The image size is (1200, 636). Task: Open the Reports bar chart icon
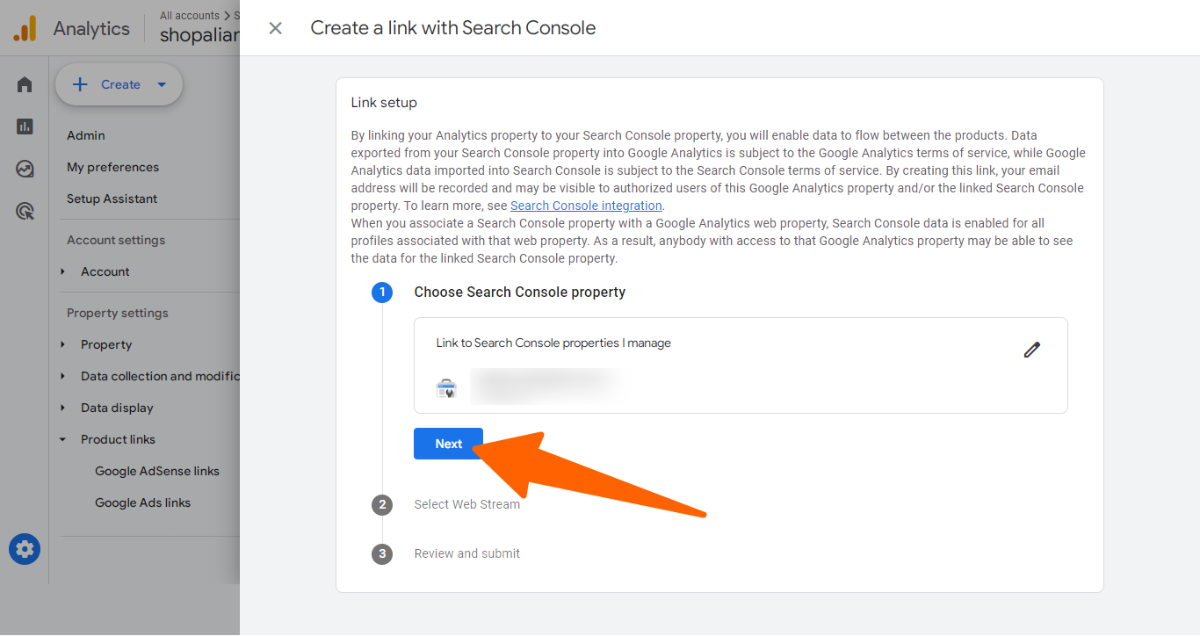25,126
